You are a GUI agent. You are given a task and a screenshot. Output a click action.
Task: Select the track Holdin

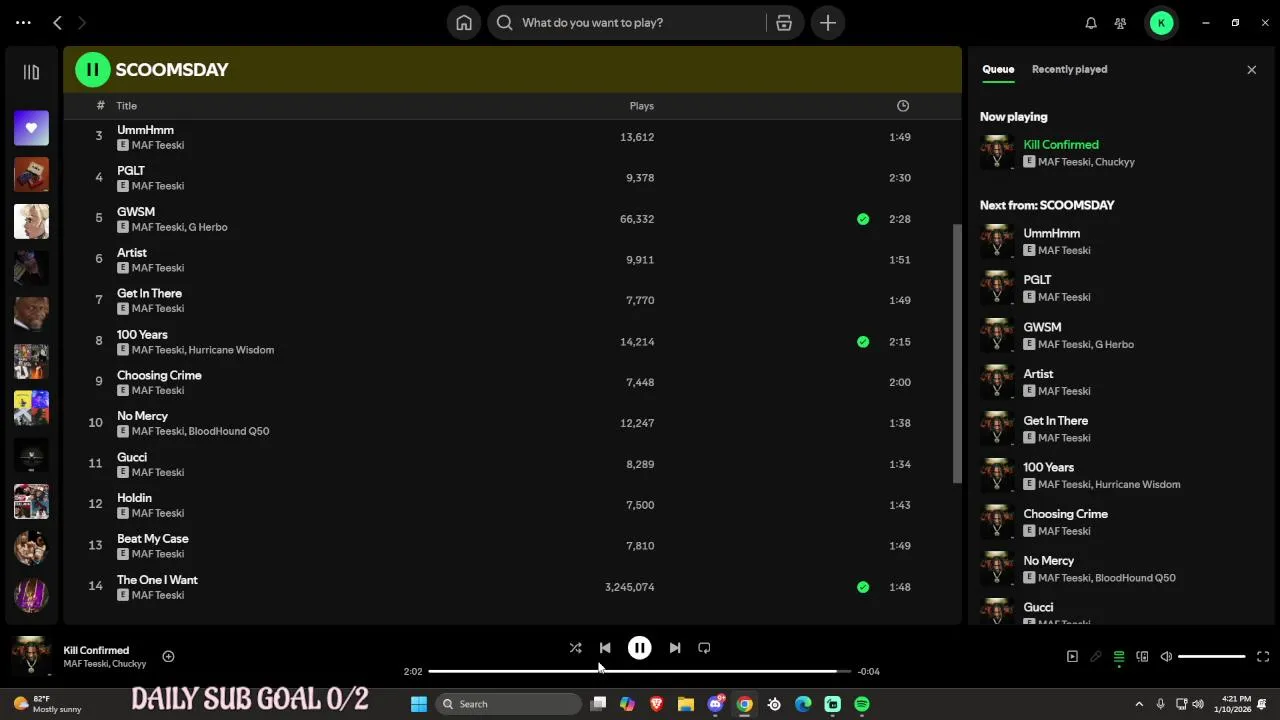tap(134, 498)
